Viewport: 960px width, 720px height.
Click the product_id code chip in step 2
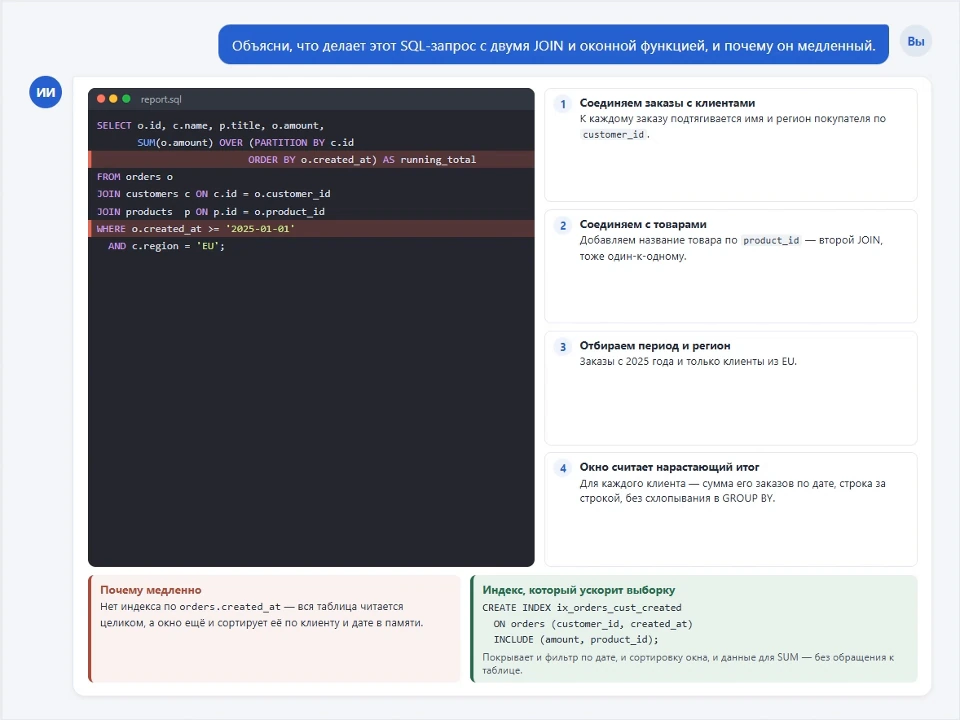[x=771, y=241]
